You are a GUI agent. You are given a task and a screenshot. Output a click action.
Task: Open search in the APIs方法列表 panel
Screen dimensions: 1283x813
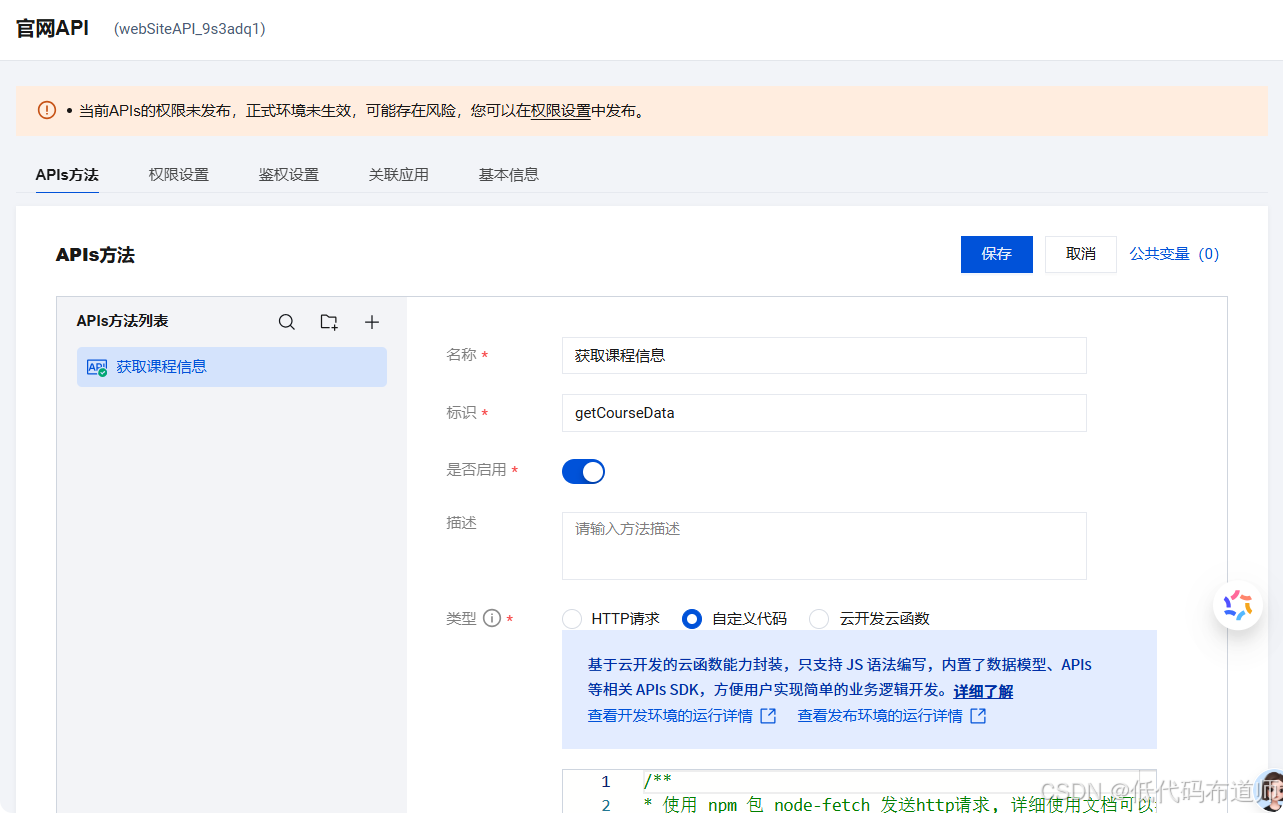(287, 322)
